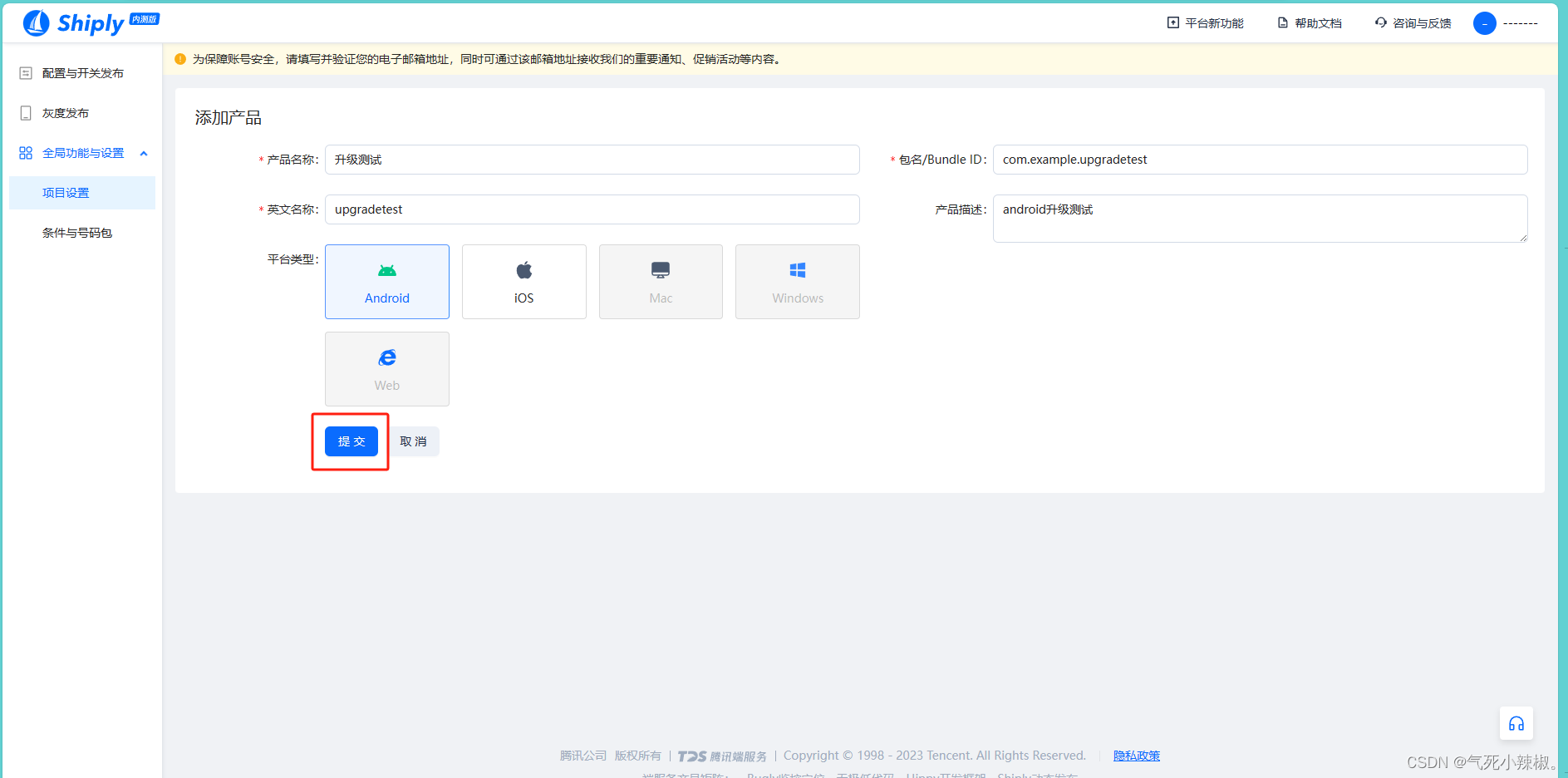Click the 配置与开关发布 sidebar icon
Screen dimensions: 1568x778
24,72
